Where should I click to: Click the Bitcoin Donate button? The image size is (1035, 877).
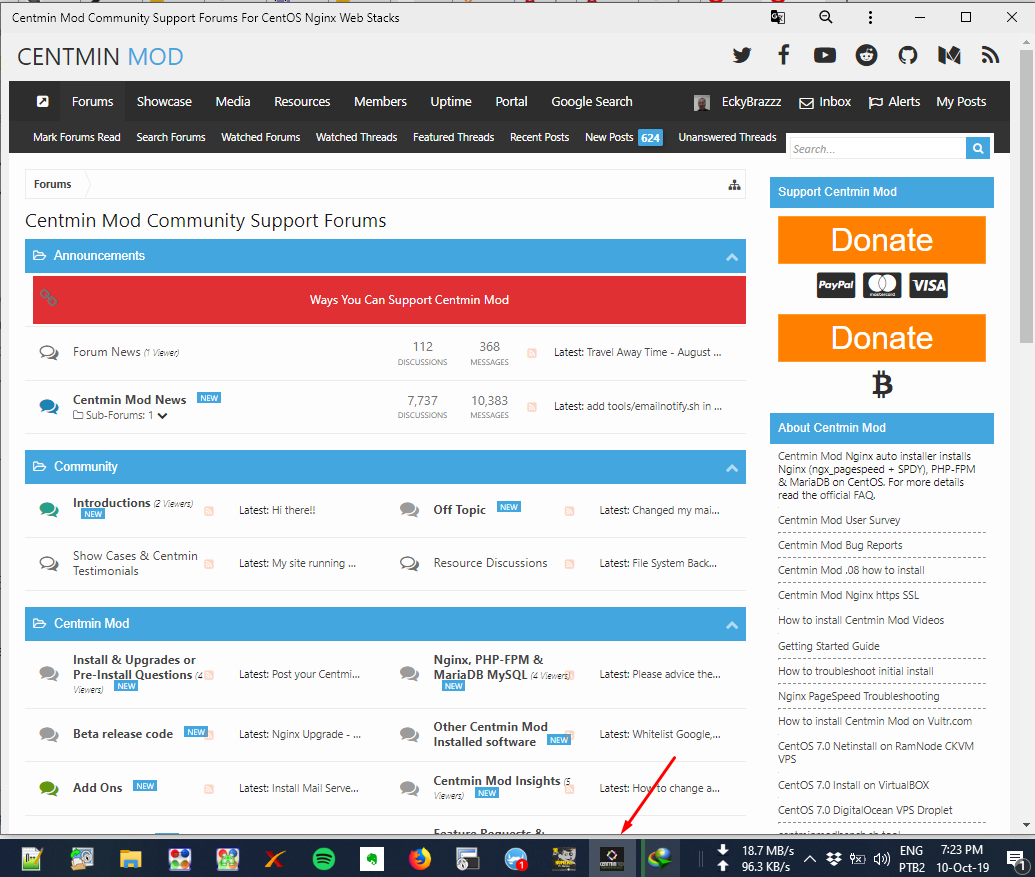tap(881, 338)
